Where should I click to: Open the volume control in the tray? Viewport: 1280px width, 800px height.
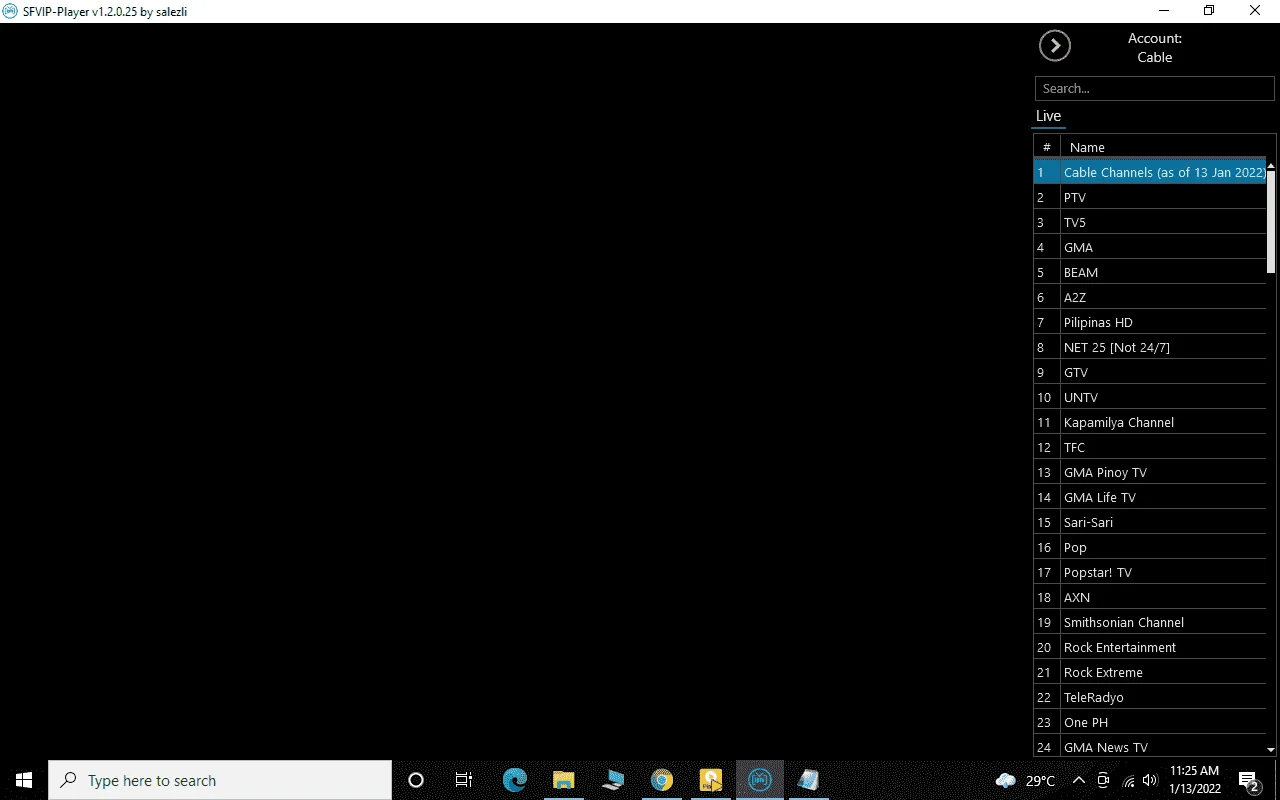coord(1150,780)
